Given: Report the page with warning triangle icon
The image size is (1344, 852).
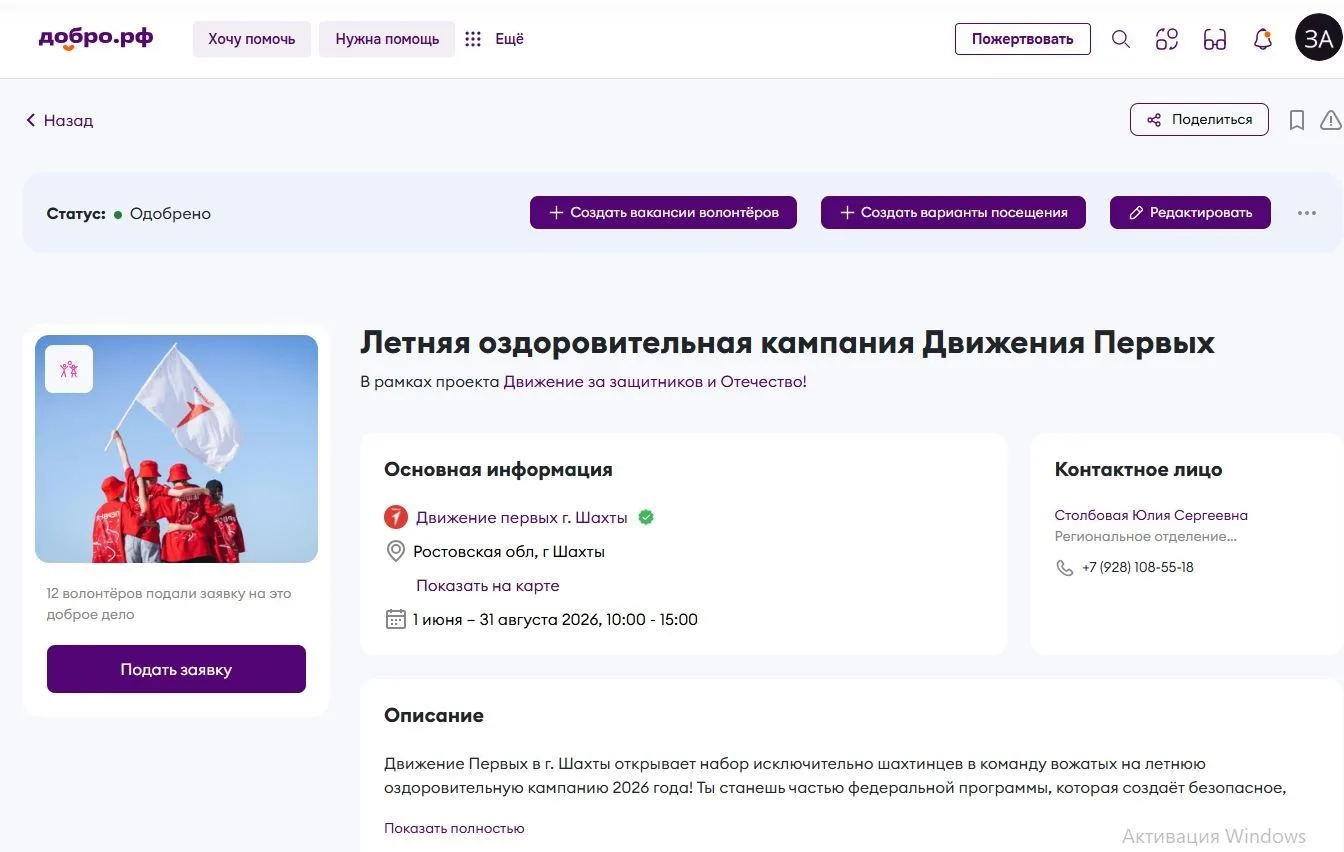Looking at the screenshot, I should 1331,120.
